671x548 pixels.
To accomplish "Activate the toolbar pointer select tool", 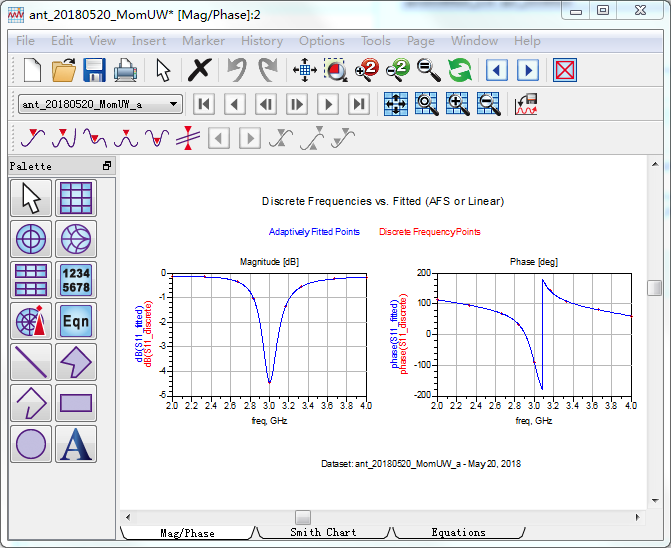I will (x=163, y=70).
